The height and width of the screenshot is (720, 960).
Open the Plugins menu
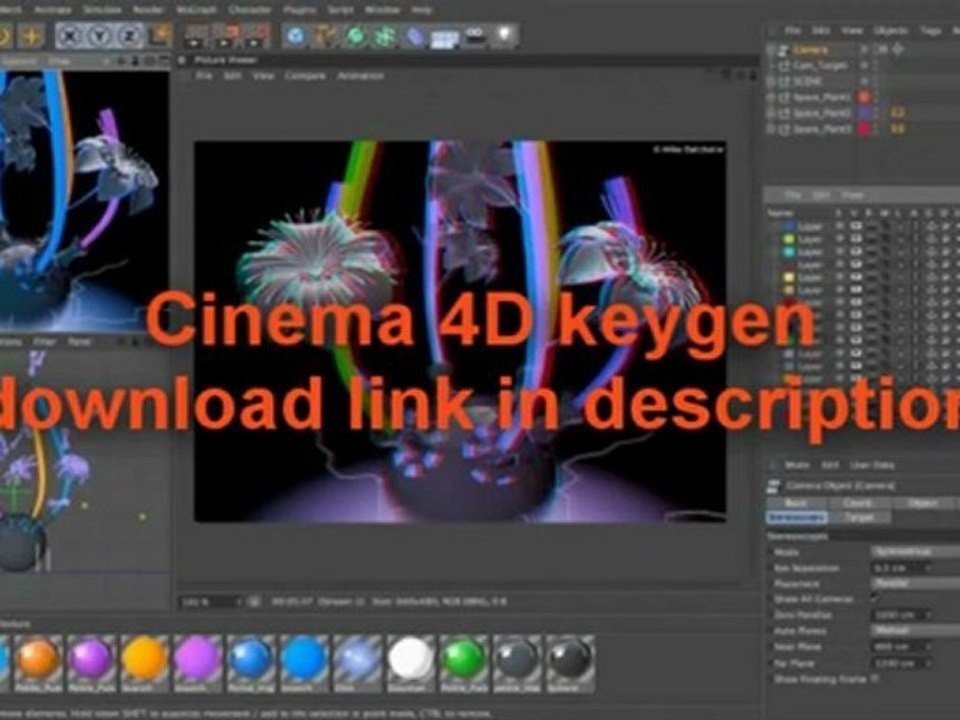pyautogui.click(x=299, y=10)
